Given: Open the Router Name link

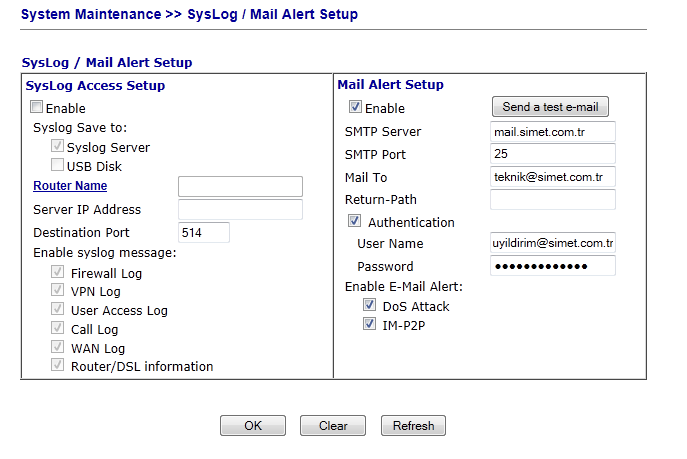Looking at the screenshot, I should tap(70, 186).
